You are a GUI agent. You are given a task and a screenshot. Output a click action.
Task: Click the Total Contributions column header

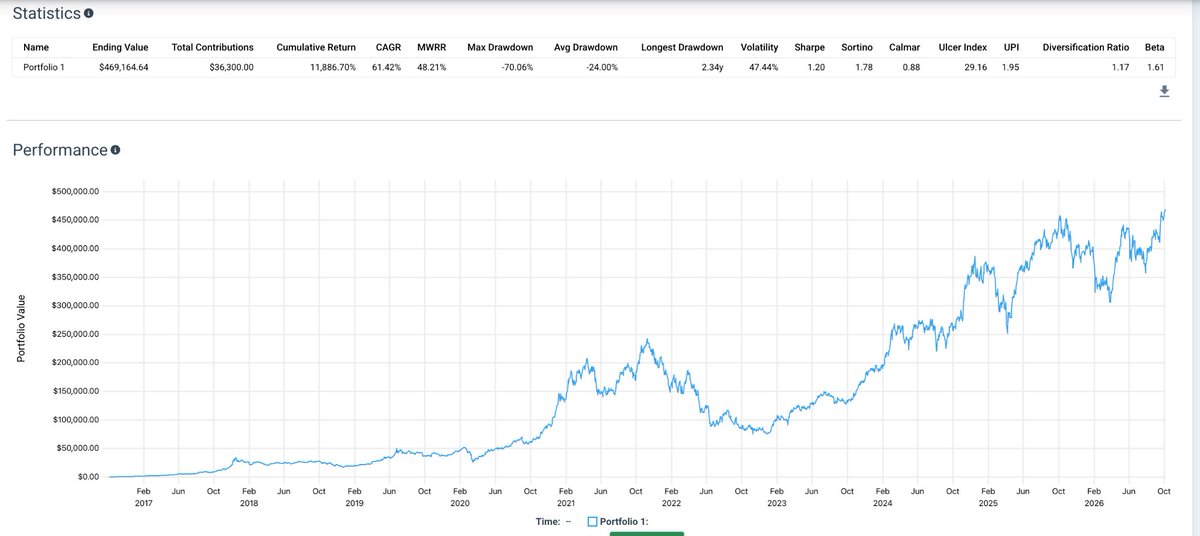[x=213, y=47]
